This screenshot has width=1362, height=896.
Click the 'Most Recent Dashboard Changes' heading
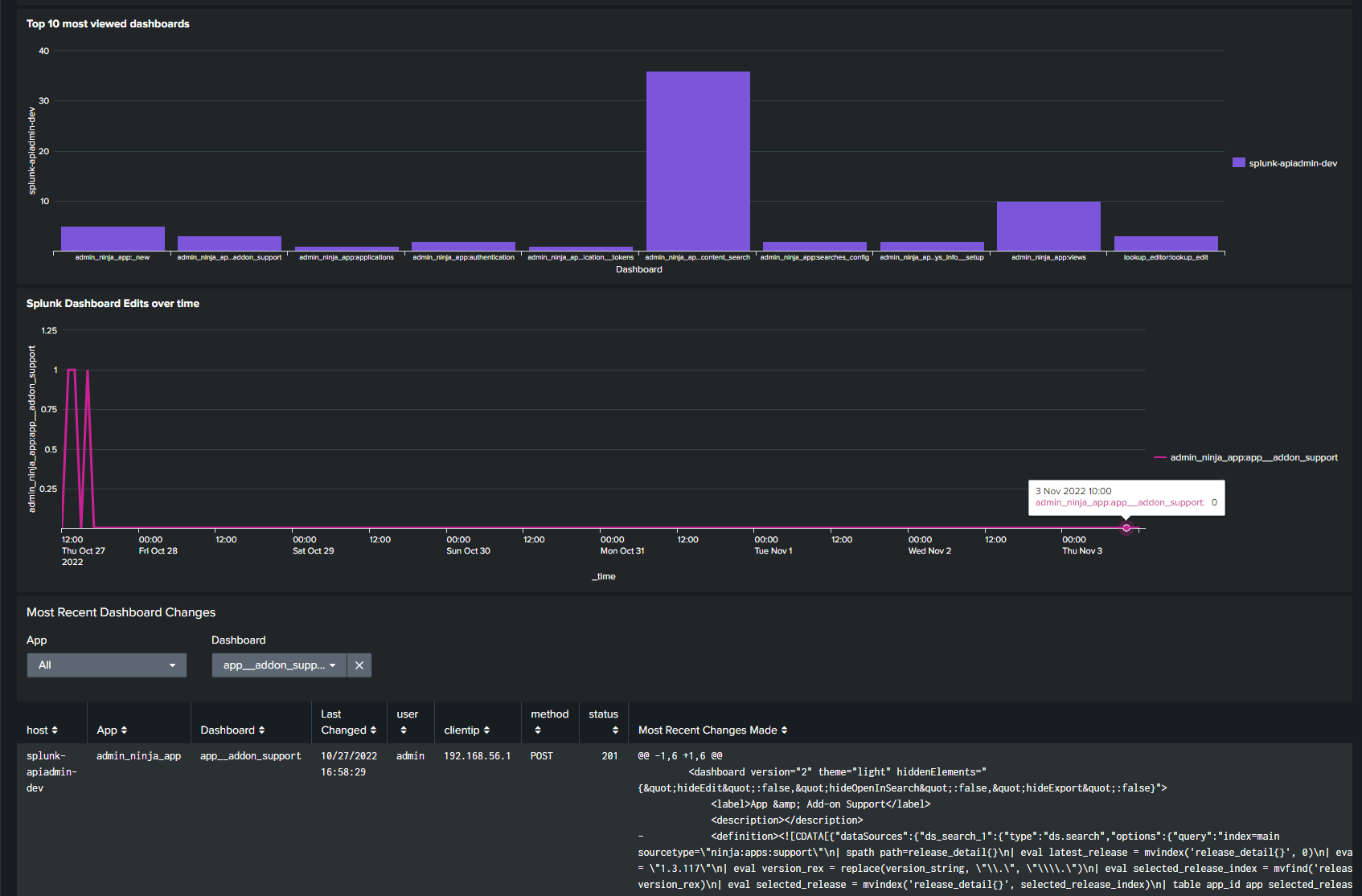coord(121,612)
